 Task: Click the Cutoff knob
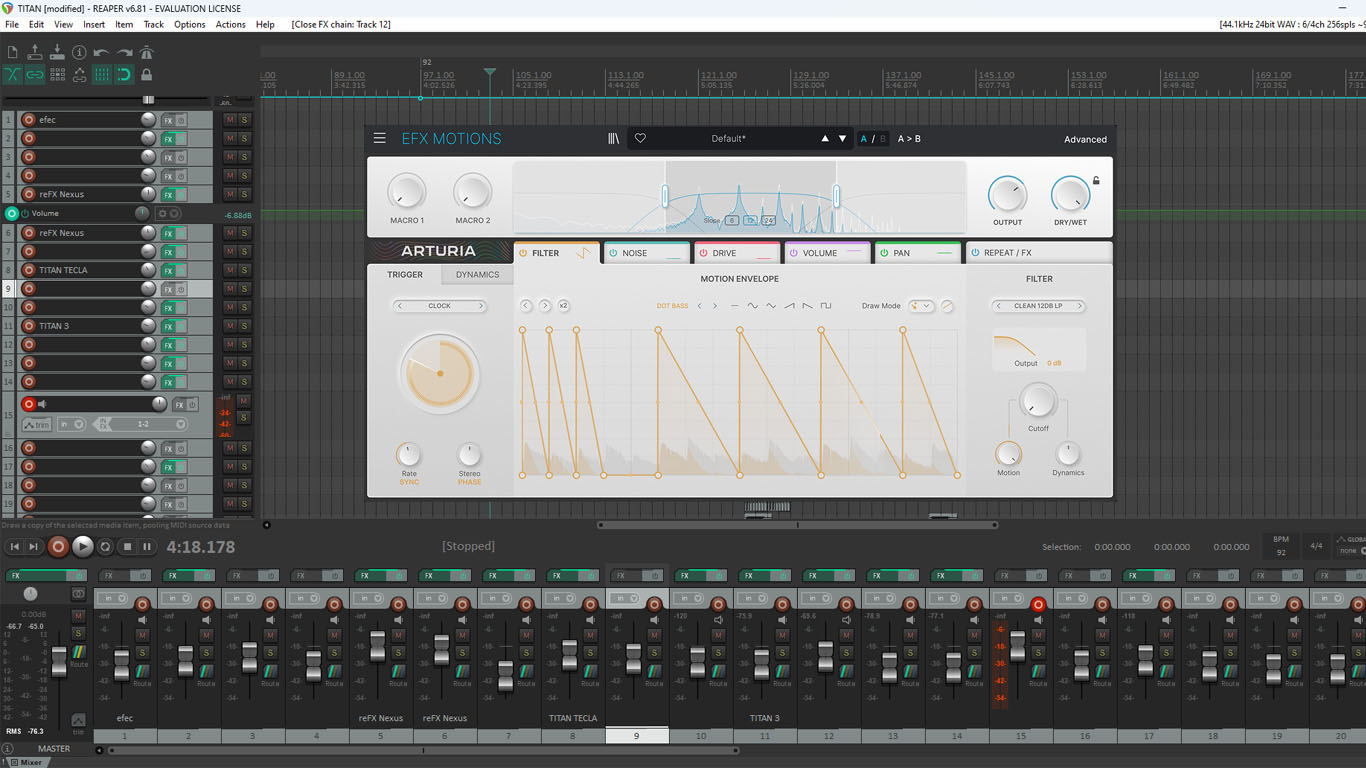click(1038, 402)
